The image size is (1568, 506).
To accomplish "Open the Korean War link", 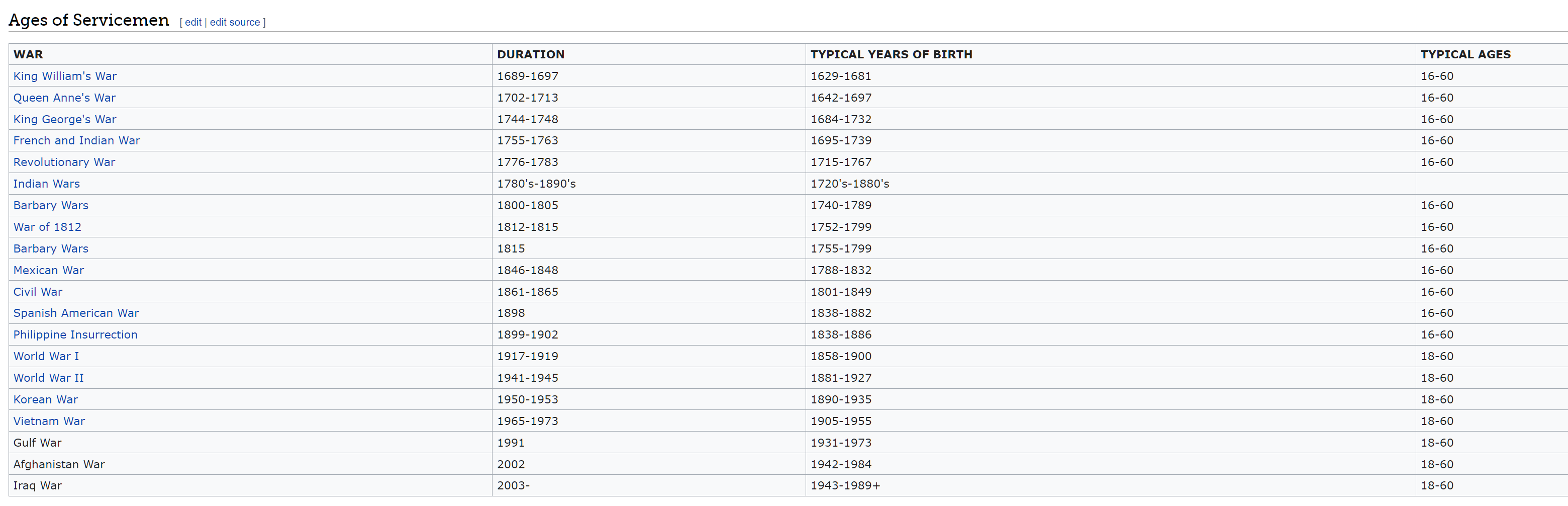I will [46, 399].
